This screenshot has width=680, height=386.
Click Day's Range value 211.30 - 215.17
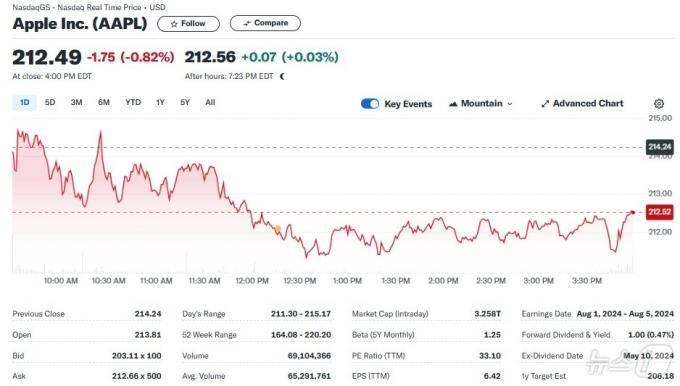(301, 314)
